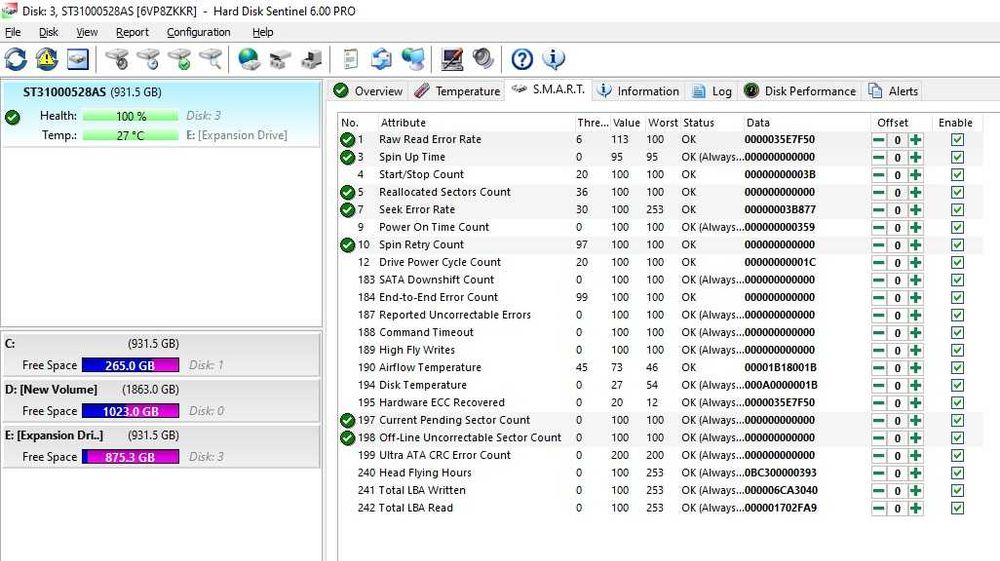The image size is (1000, 561).
Task: Click the Offset value field for Spin Up Time
Action: pyautogui.click(x=897, y=157)
